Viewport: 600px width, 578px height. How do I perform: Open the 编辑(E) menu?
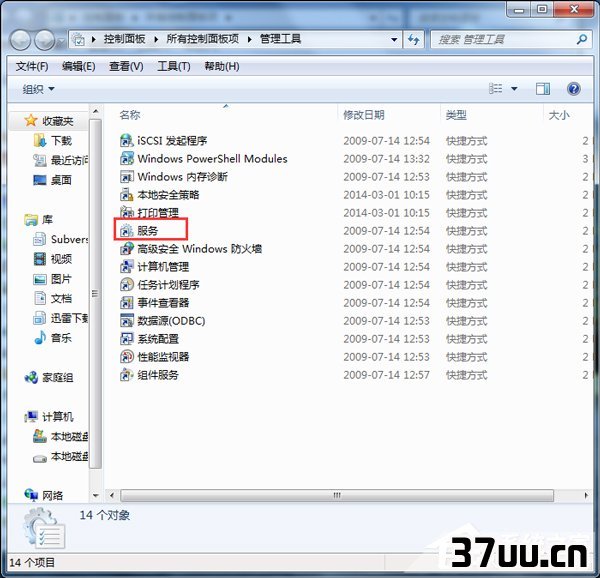click(78, 66)
